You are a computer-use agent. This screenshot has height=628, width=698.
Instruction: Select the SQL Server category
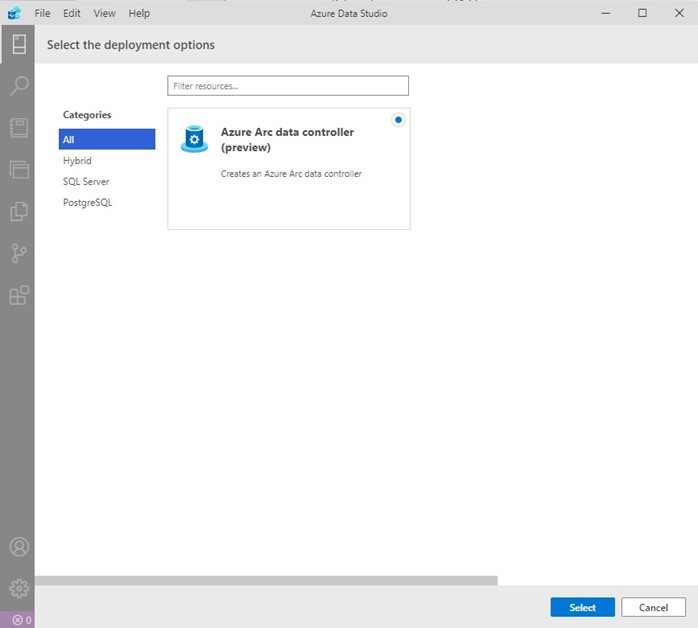[107, 182]
